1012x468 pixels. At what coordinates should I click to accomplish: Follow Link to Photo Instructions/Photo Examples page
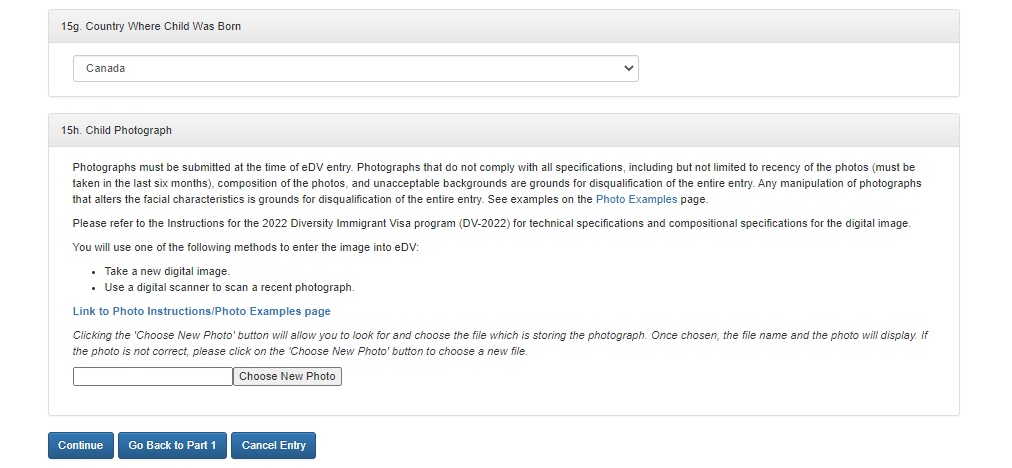tap(201, 311)
